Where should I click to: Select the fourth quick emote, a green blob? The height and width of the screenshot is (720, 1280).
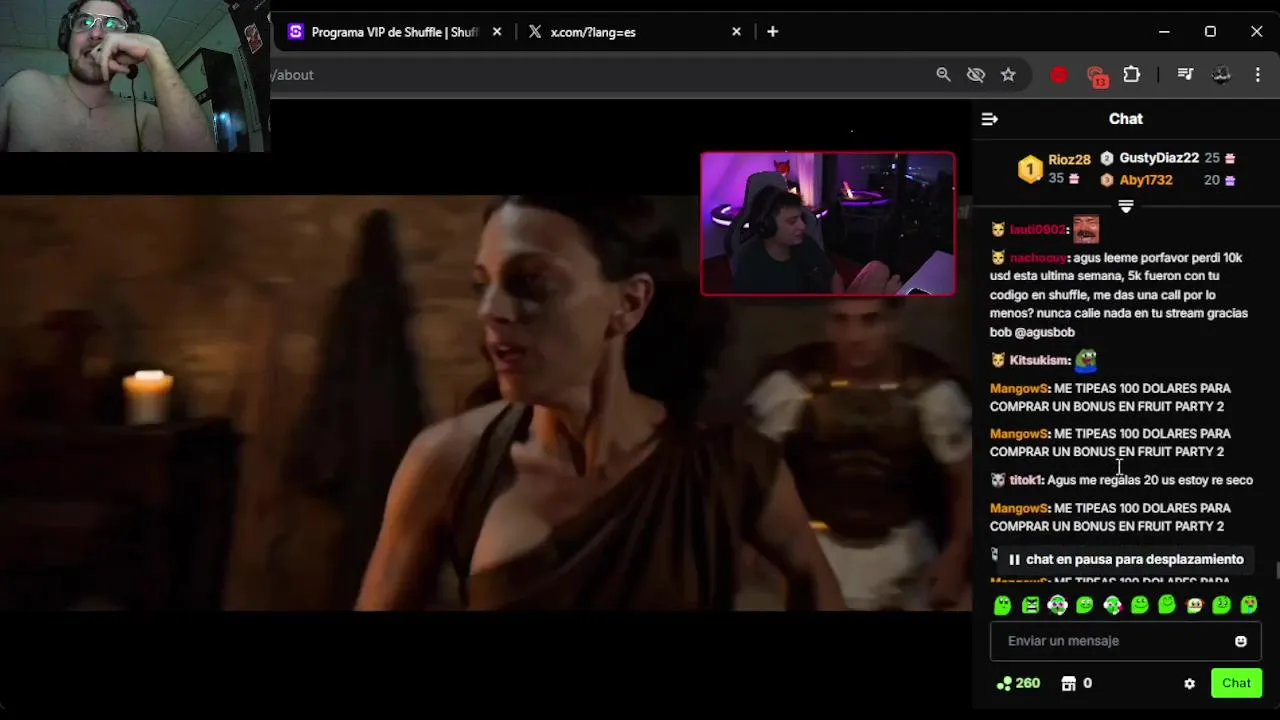1085,605
